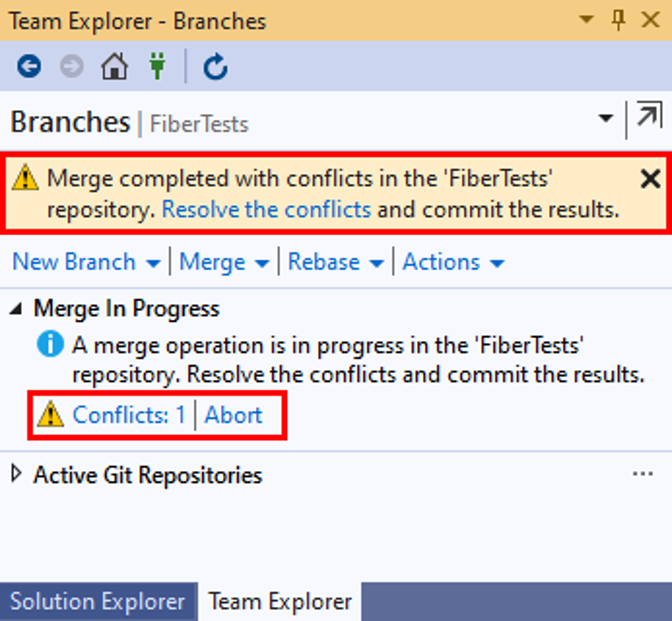Click the Back navigation arrow icon

[x=28, y=67]
